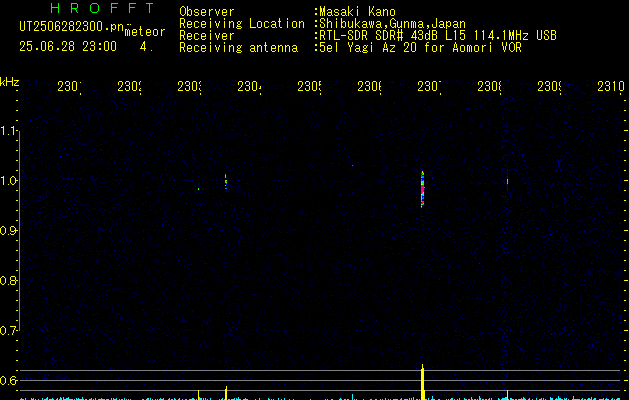Click the 1.0 kHz frequency label

pyautogui.click(x=8, y=181)
